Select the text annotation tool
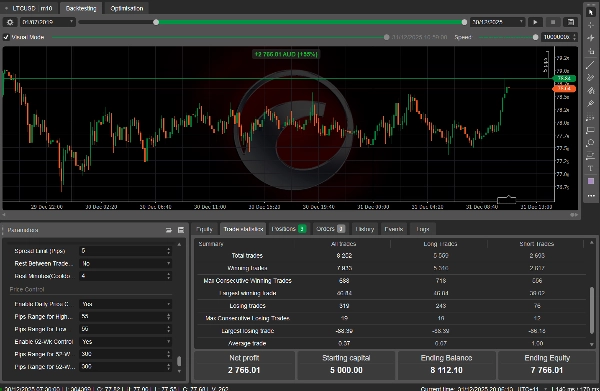 pyautogui.click(x=591, y=168)
